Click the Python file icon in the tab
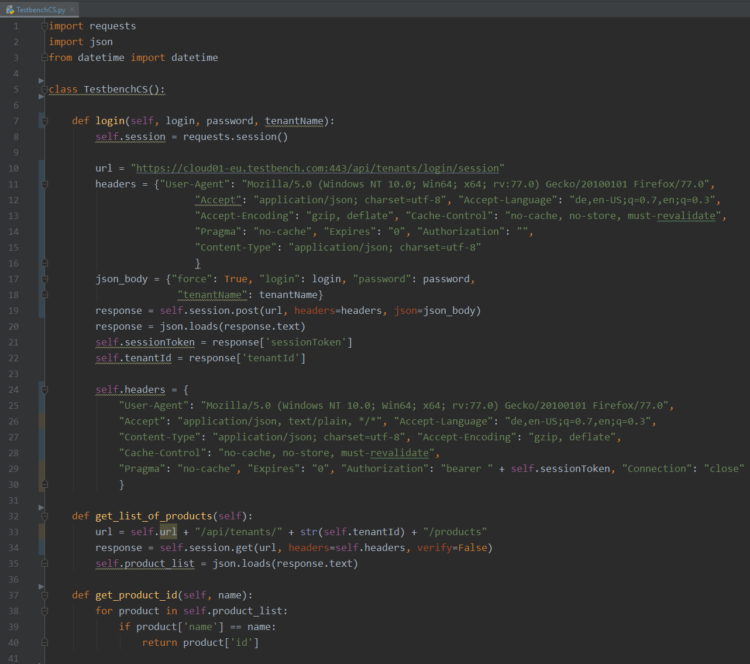Screen dimensions: 750x664 coord(10,10)
